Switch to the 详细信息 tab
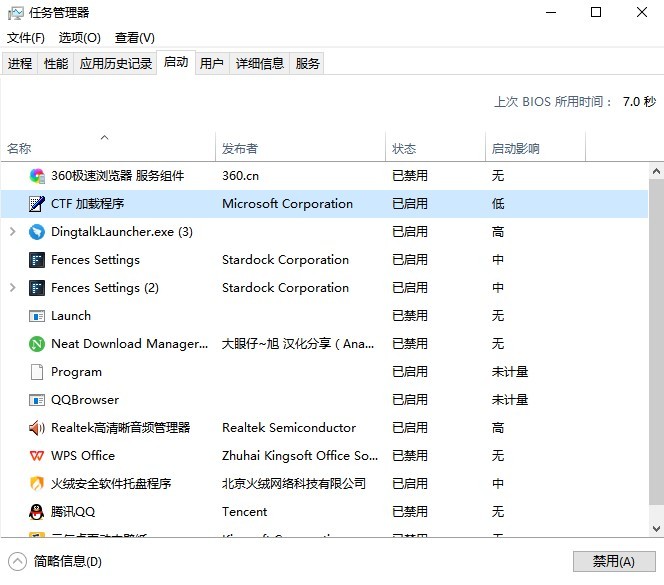 [x=260, y=64]
